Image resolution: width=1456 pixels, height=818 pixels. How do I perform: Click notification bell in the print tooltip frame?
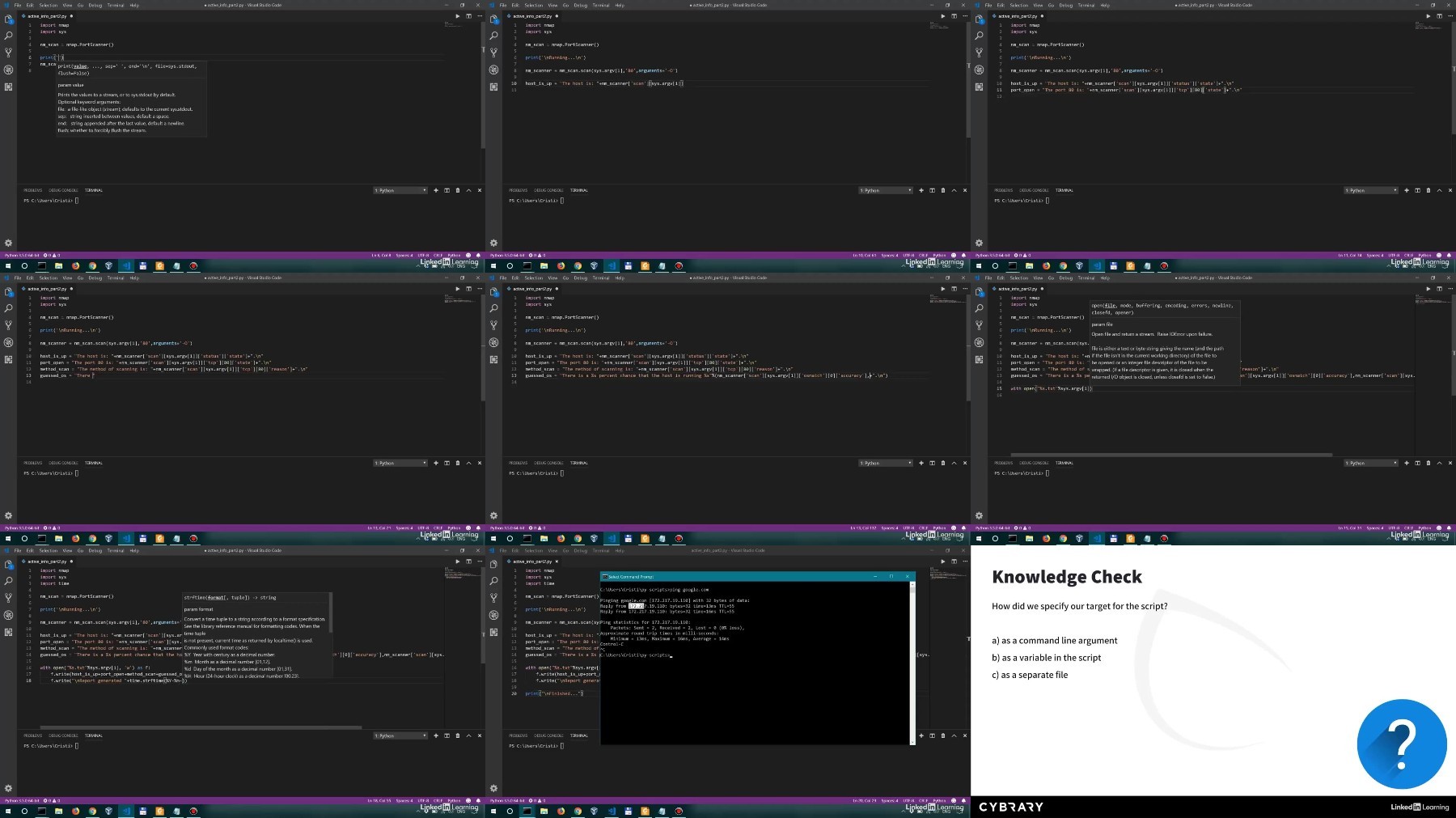[x=479, y=255]
